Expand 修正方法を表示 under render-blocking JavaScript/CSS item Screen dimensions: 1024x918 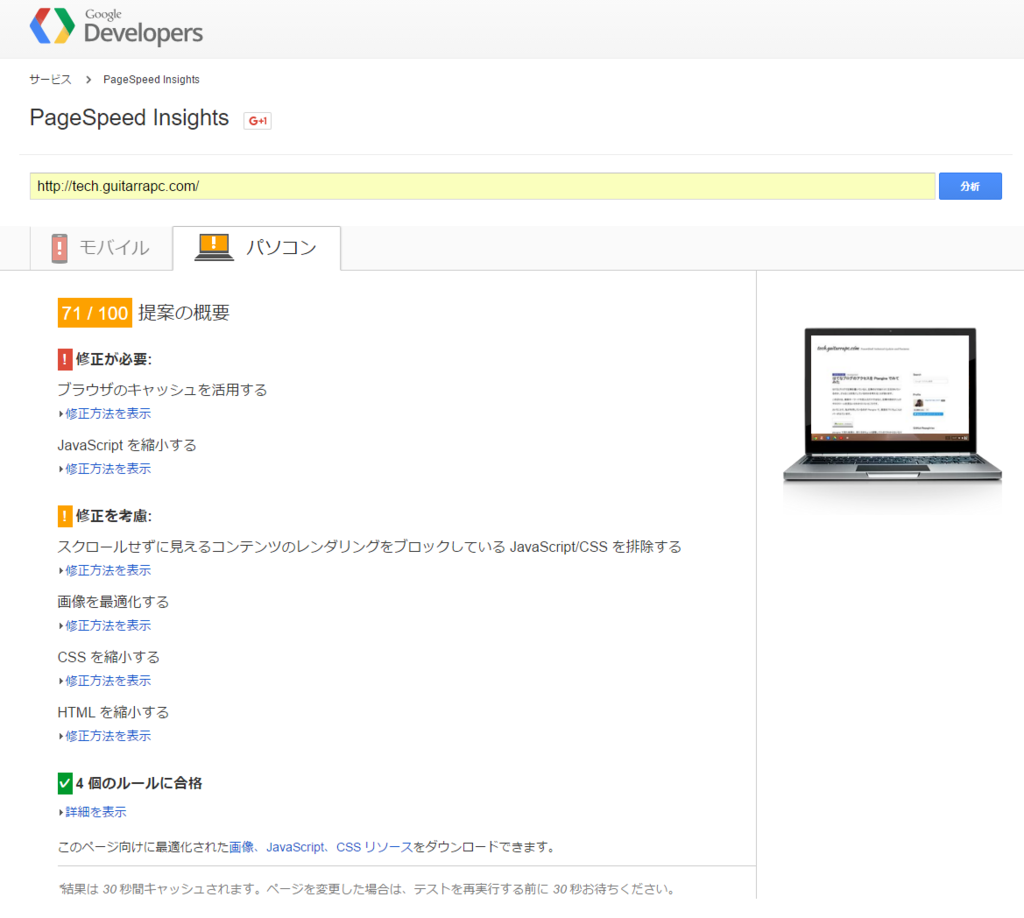pyautogui.click(x=108, y=571)
